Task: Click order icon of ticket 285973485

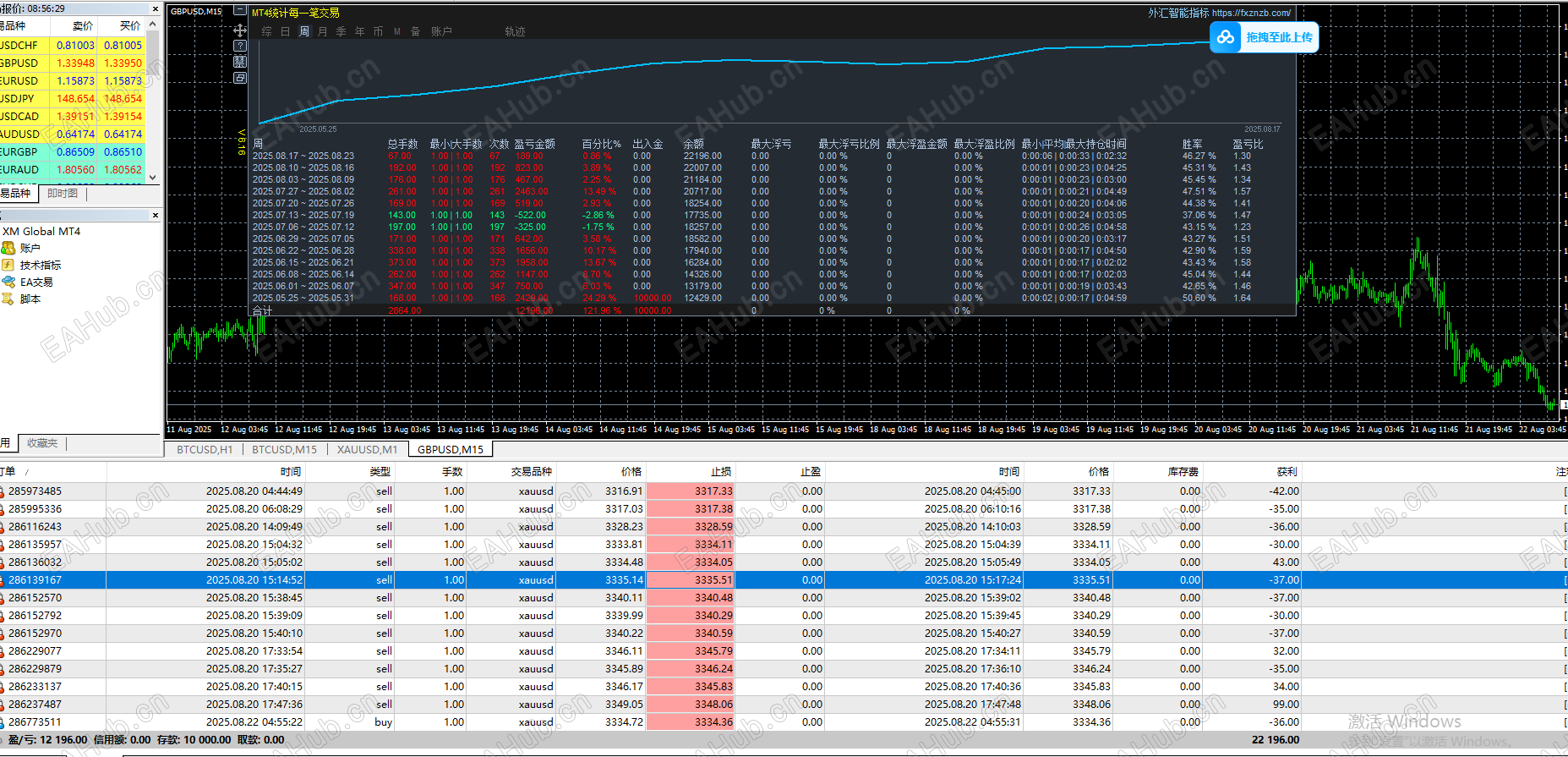Action: [3, 491]
